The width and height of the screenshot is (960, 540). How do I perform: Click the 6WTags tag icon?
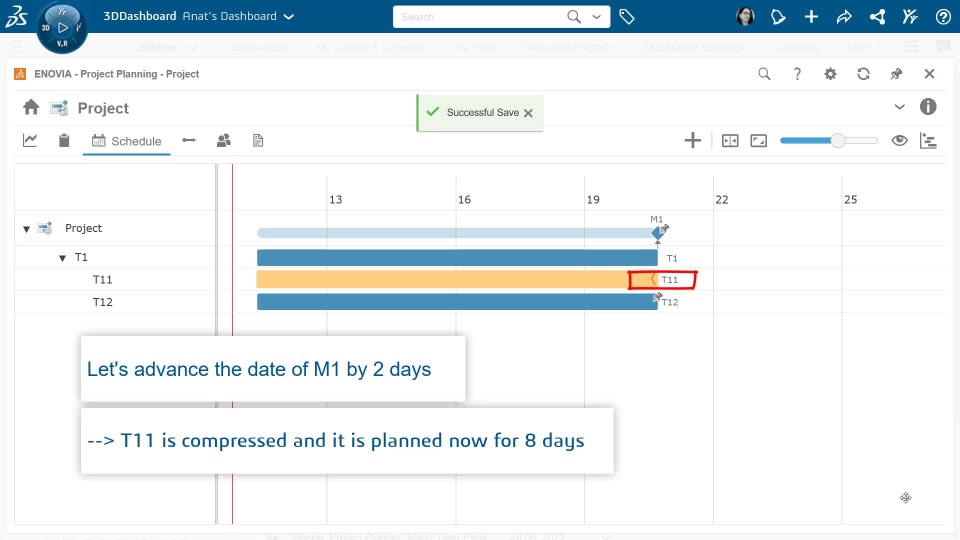click(x=627, y=17)
